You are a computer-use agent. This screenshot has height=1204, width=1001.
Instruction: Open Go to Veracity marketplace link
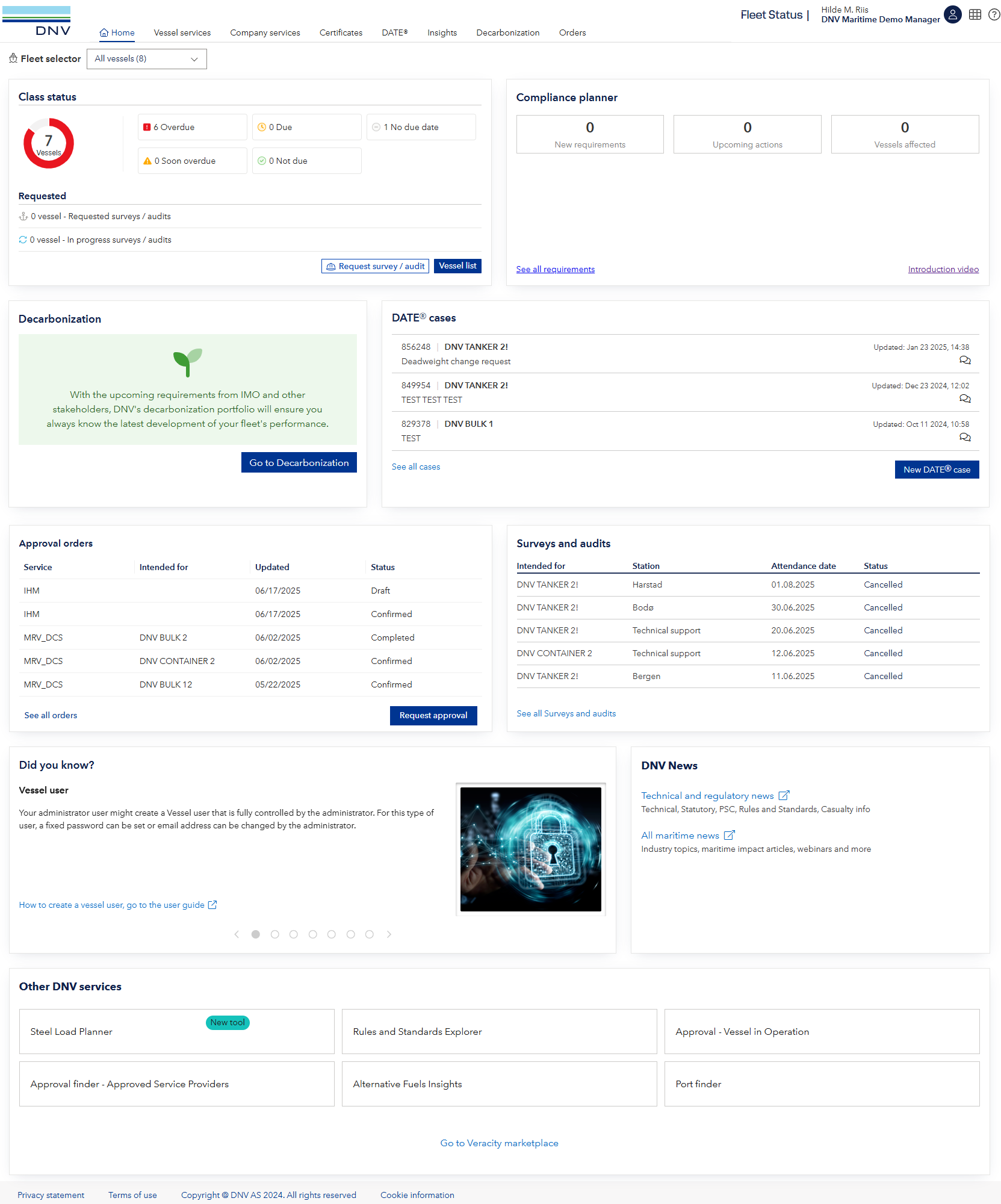pyautogui.click(x=500, y=1143)
